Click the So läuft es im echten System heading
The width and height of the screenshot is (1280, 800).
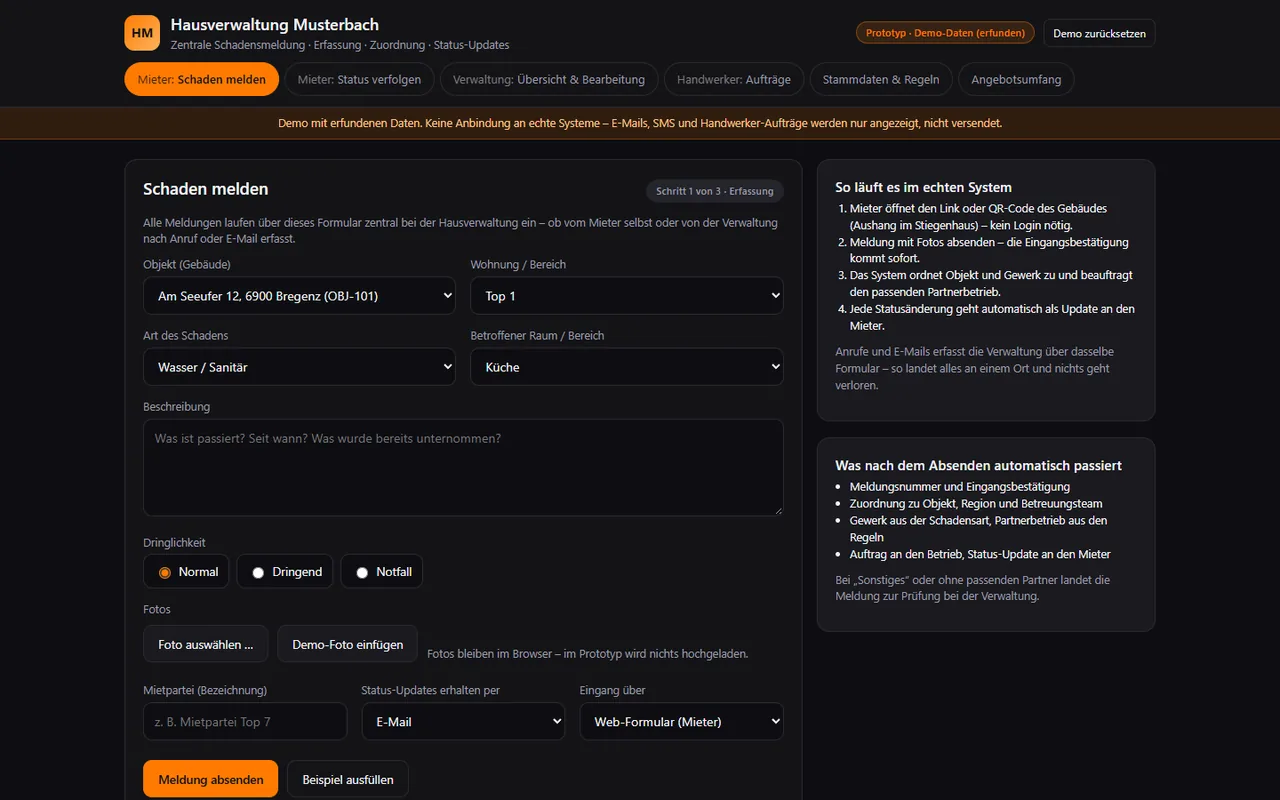point(924,187)
